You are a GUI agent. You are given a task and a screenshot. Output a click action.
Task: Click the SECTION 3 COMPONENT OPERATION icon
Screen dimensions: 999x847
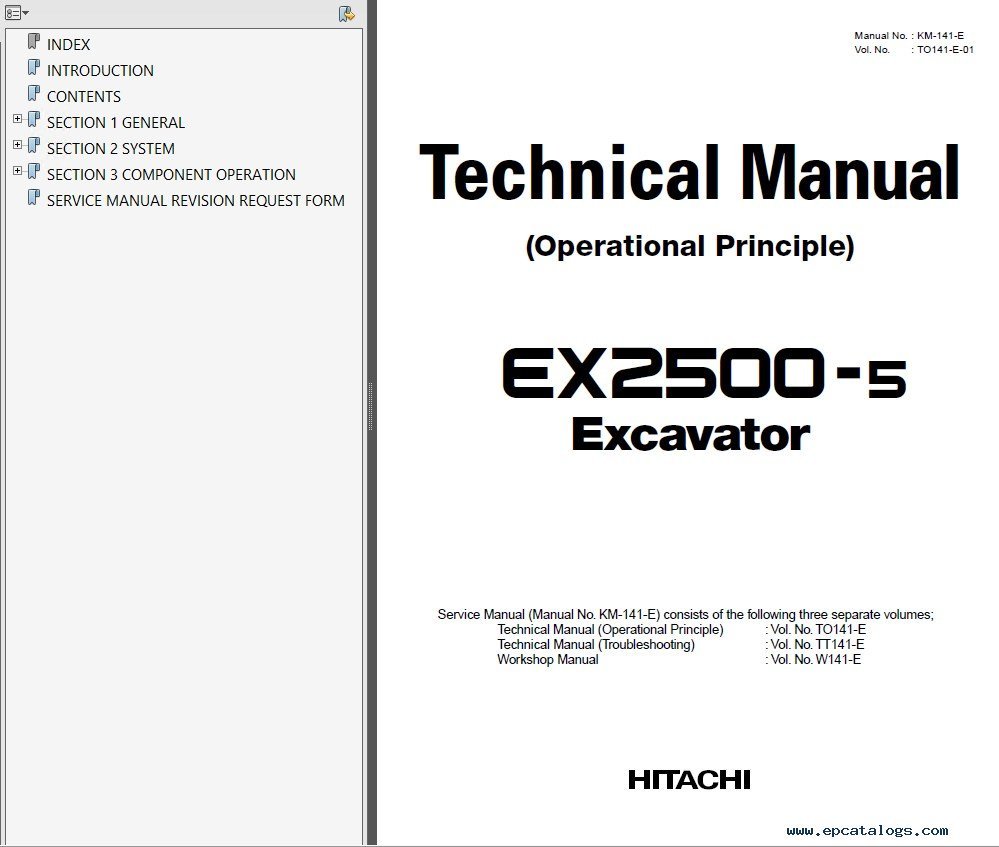[x=34, y=173]
